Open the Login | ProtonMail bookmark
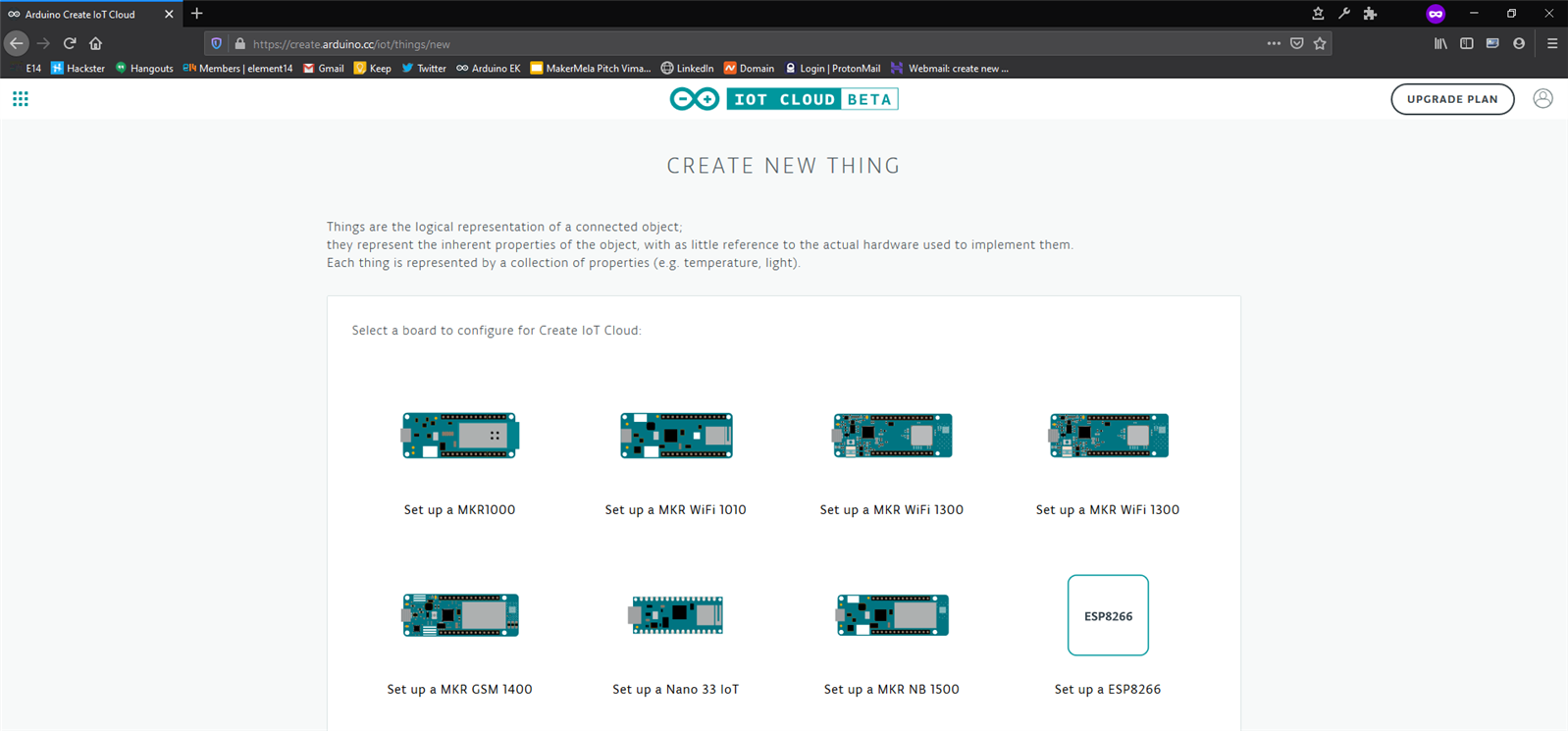1568x731 pixels. tap(832, 69)
